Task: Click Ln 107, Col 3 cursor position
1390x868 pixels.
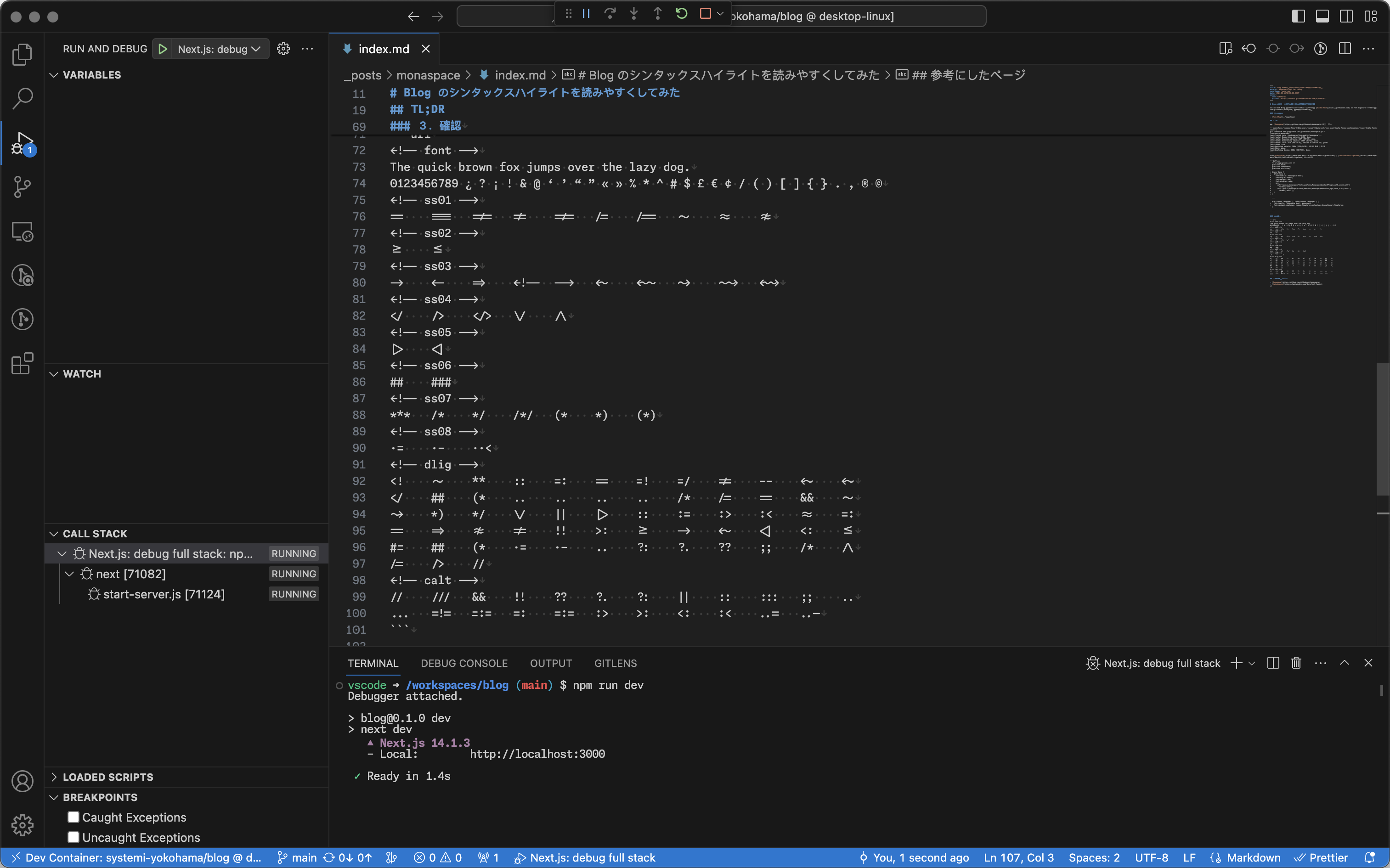Action: pos(1018,858)
